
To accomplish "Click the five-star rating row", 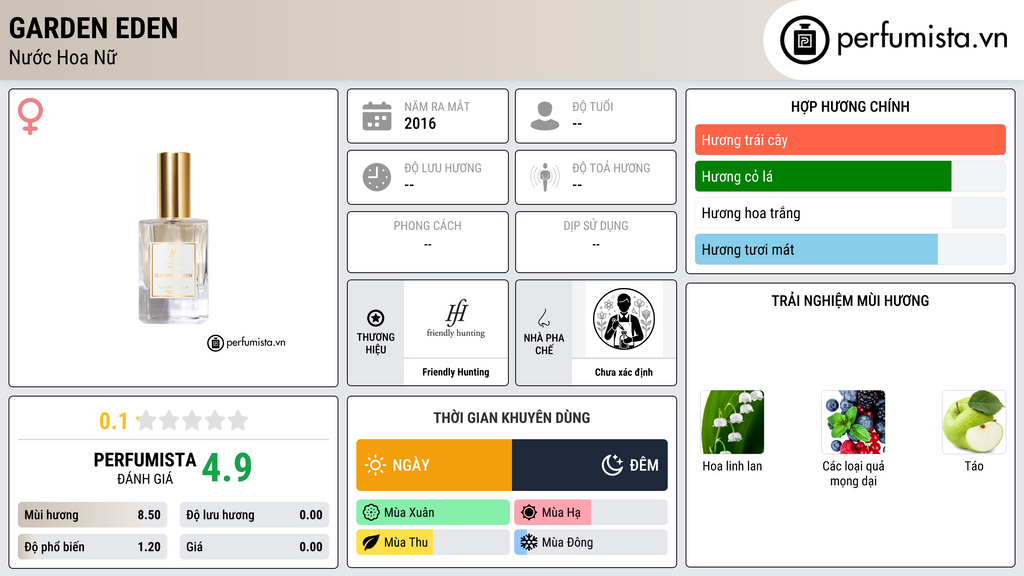I will [192, 420].
